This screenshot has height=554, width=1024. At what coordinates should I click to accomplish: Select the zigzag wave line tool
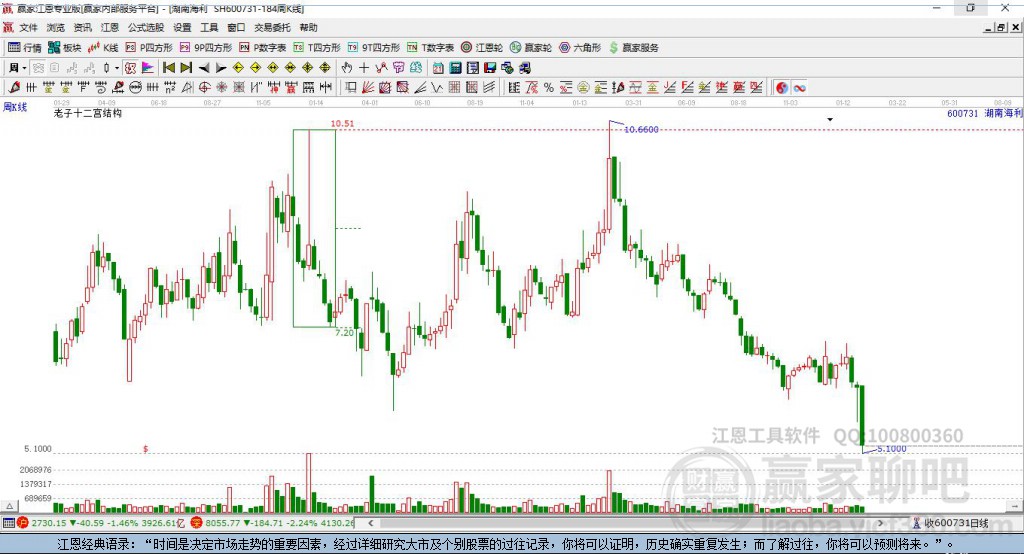click(436, 88)
